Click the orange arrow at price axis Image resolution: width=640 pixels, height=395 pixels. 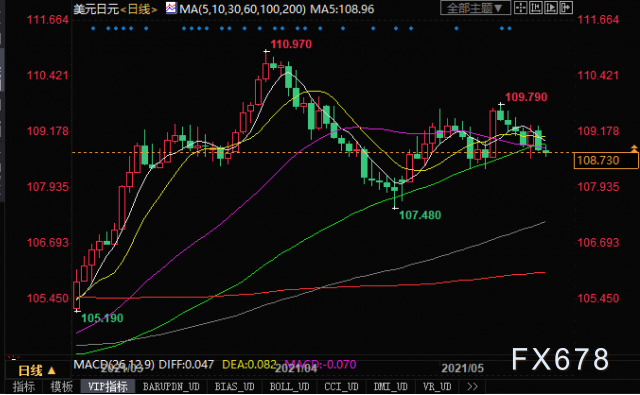coord(634,149)
